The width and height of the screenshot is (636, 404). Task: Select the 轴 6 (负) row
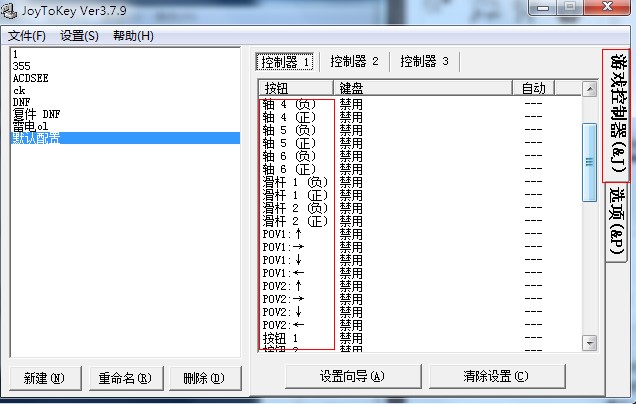[420, 156]
